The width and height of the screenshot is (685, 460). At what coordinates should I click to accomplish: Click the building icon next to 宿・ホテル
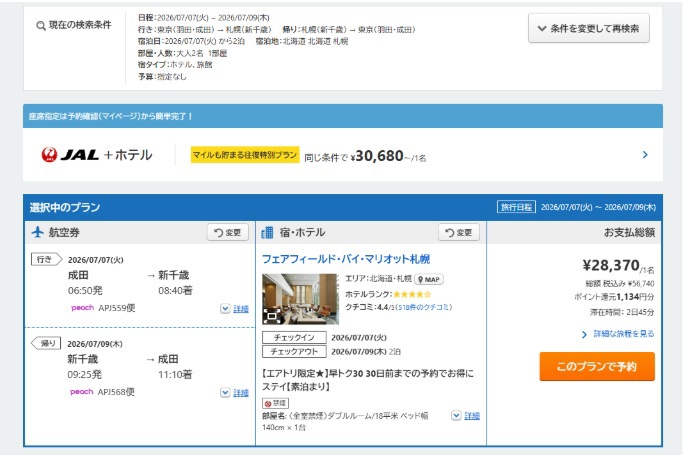click(267, 232)
